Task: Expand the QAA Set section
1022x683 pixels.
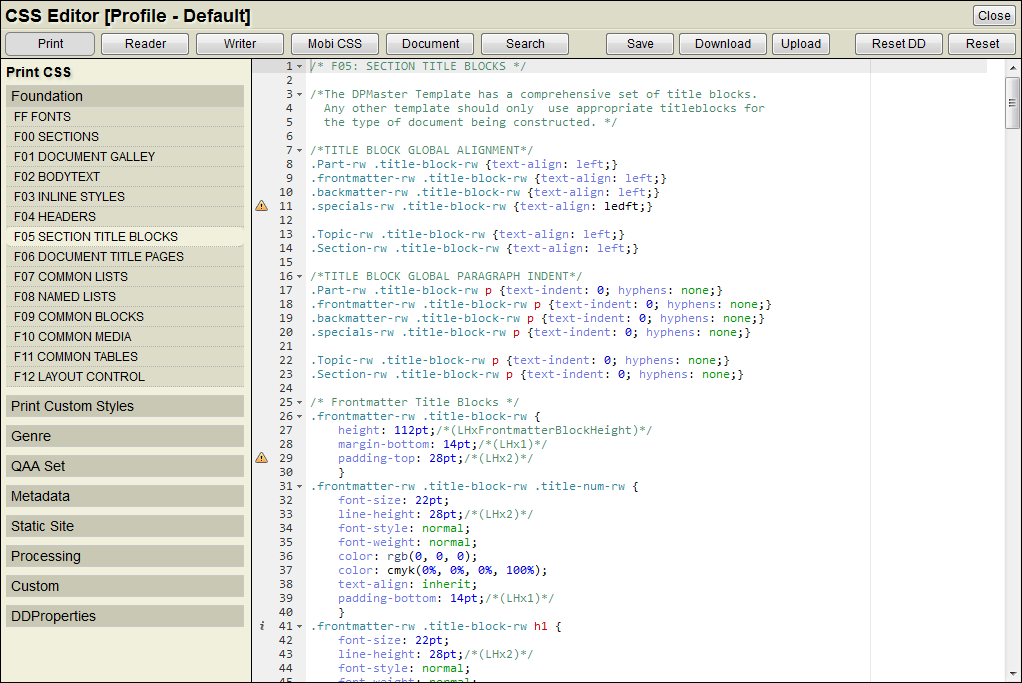Action: point(125,466)
